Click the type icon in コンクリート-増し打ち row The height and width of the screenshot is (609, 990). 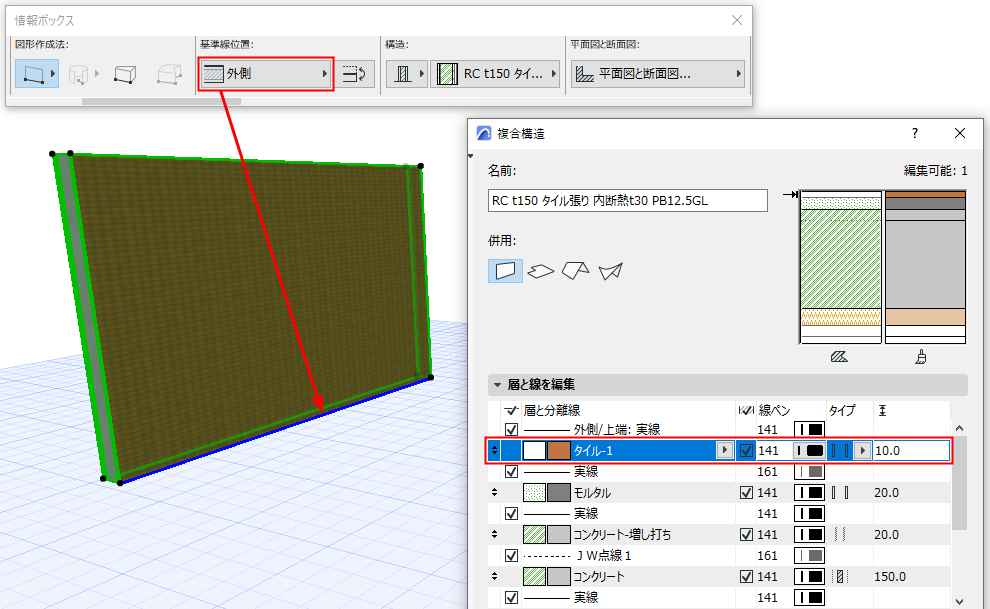coord(840,535)
